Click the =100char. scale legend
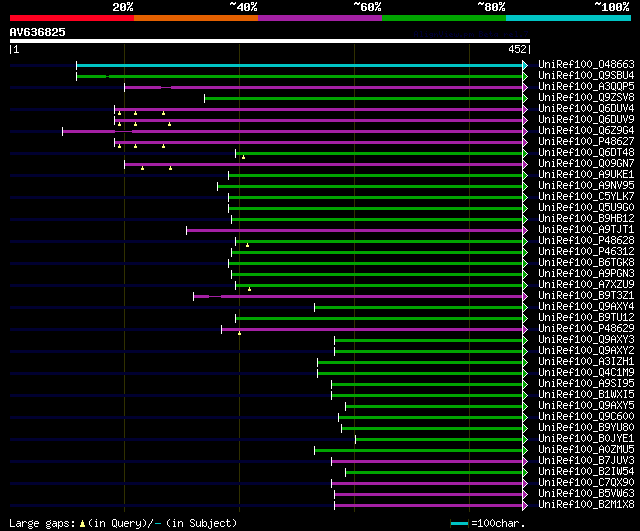 pos(488,523)
